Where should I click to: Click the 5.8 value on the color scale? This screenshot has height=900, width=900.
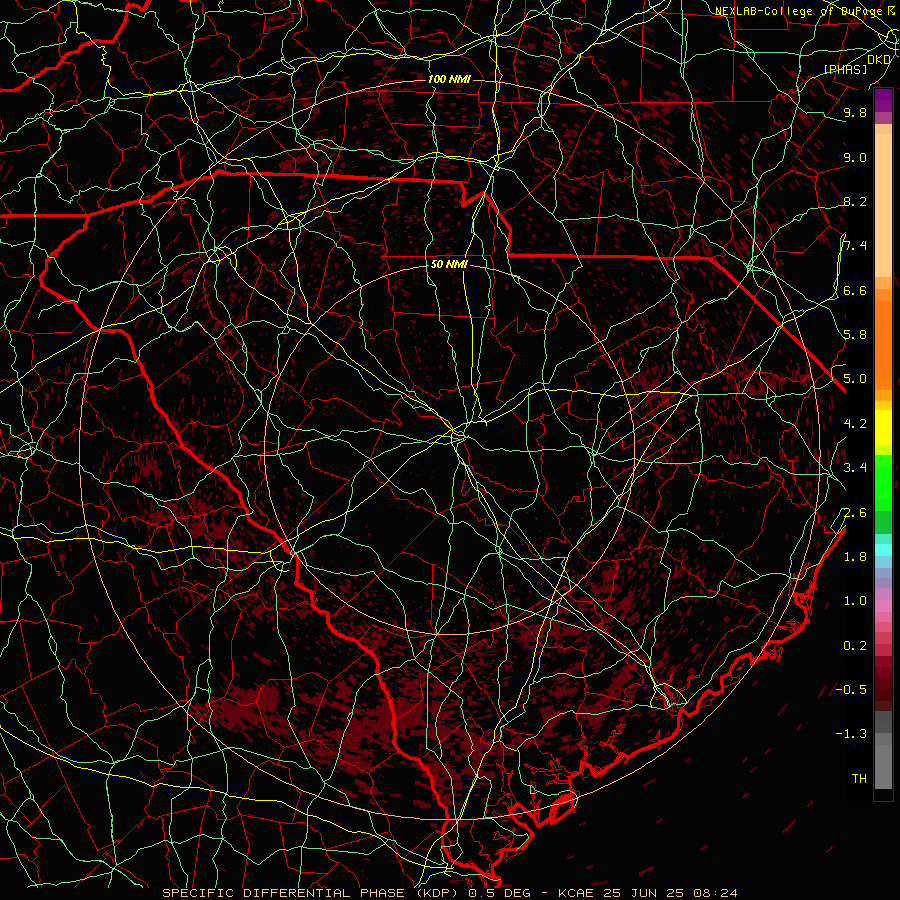[855, 335]
